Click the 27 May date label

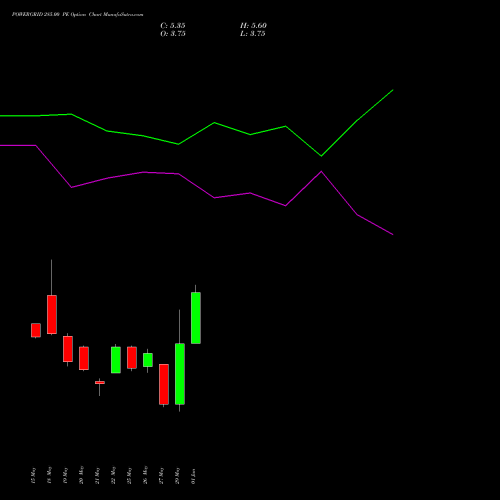tap(161, 475)
